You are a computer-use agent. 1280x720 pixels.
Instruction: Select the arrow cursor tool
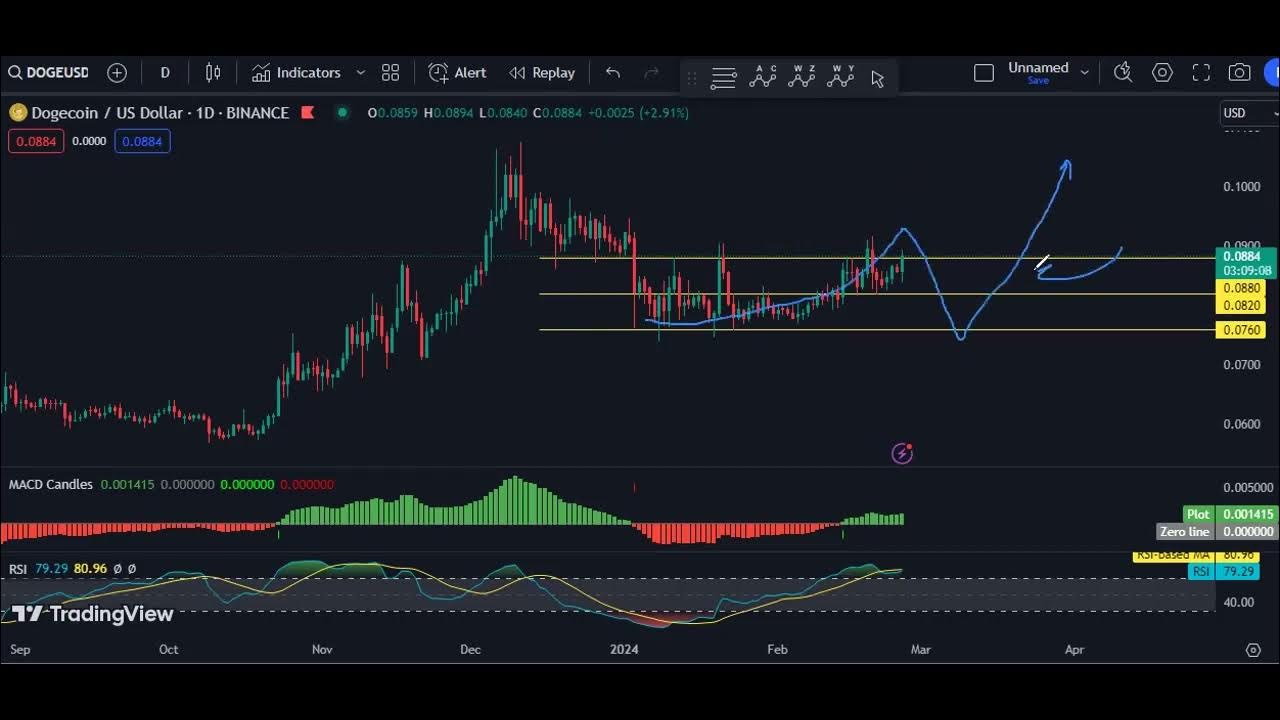[x=878, y=78]
